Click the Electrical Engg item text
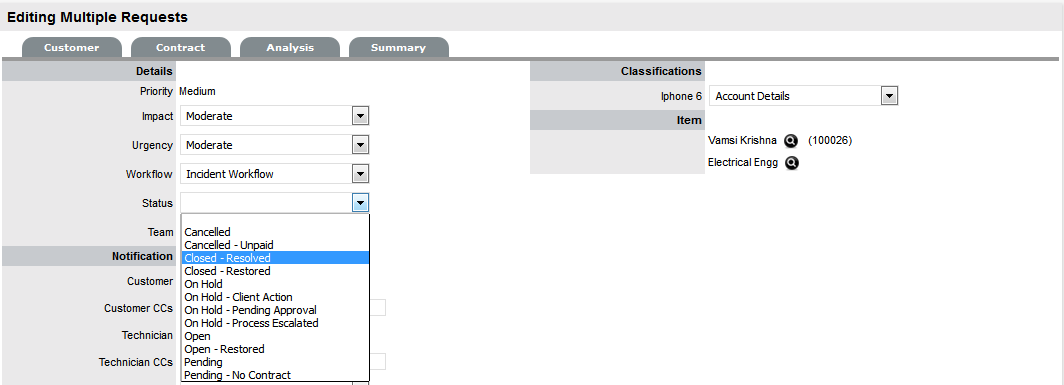 (x=743, y=162)
